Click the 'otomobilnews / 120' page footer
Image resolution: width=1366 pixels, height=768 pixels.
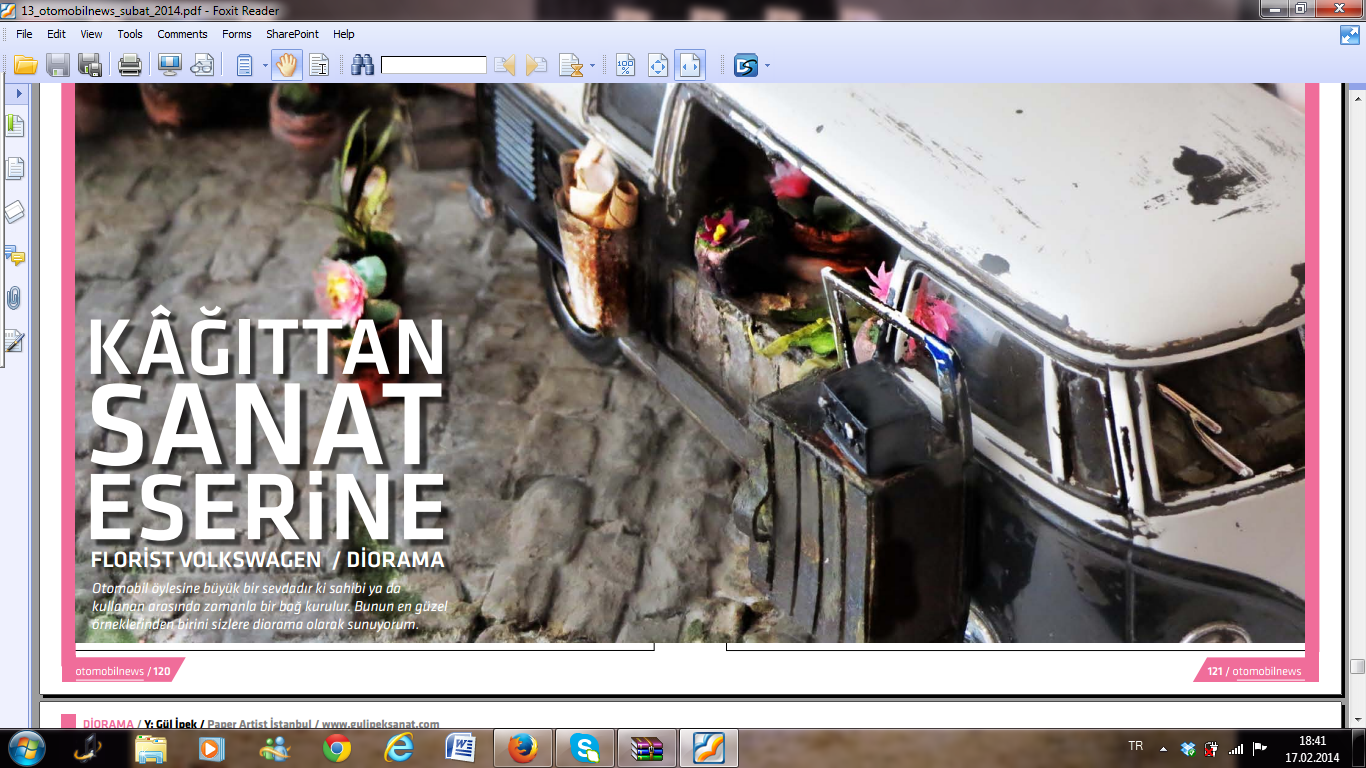122,671
